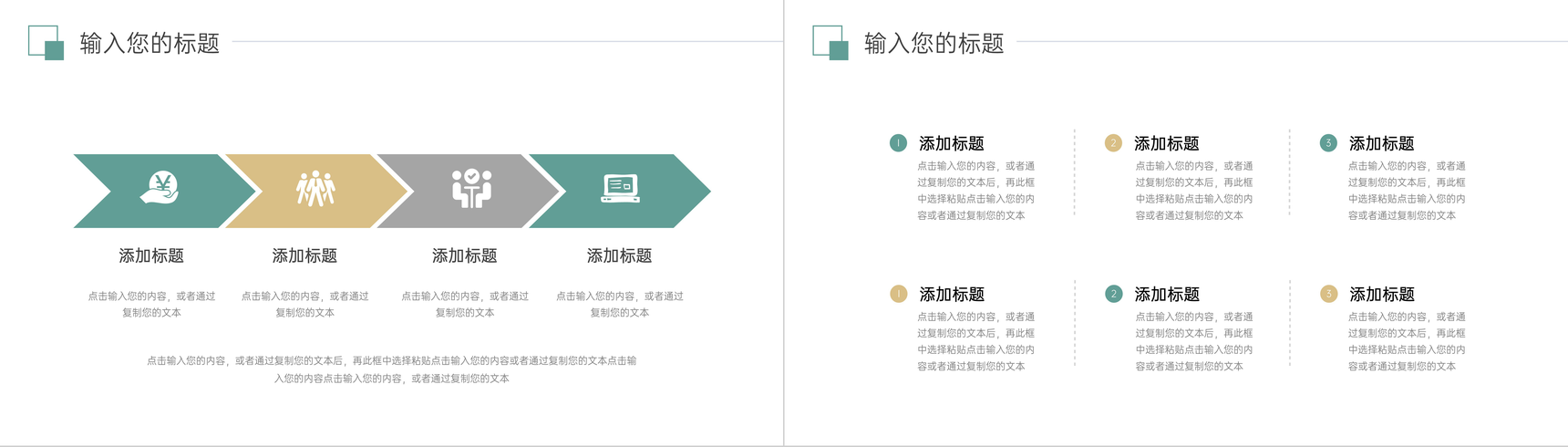Select the tan number 3 badge
1568x447 pixels.
pyautogui.click(x=1328, y=294)
